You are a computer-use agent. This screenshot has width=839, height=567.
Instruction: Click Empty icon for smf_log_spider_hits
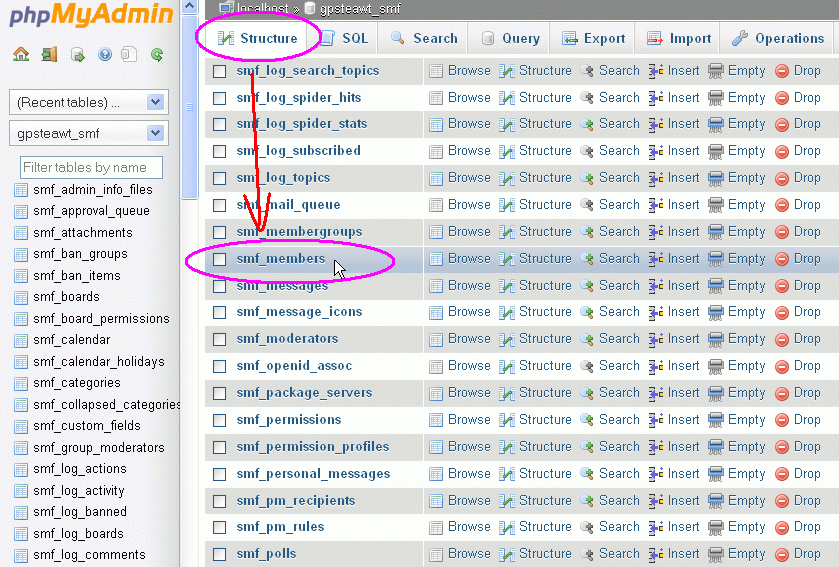coord(715,98)
